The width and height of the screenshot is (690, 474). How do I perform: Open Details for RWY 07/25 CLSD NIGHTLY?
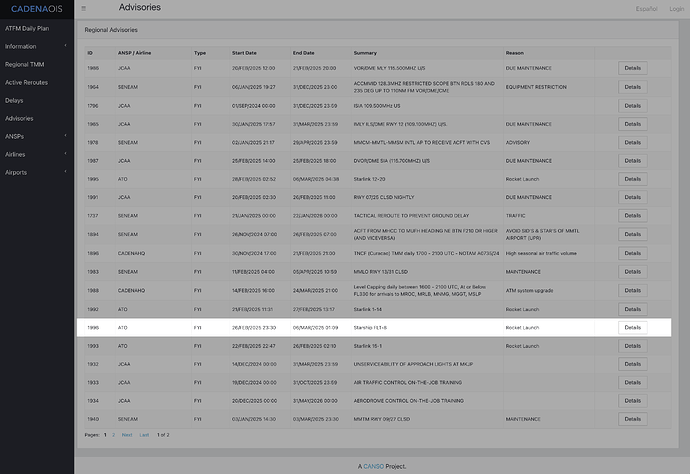point(632,197)
